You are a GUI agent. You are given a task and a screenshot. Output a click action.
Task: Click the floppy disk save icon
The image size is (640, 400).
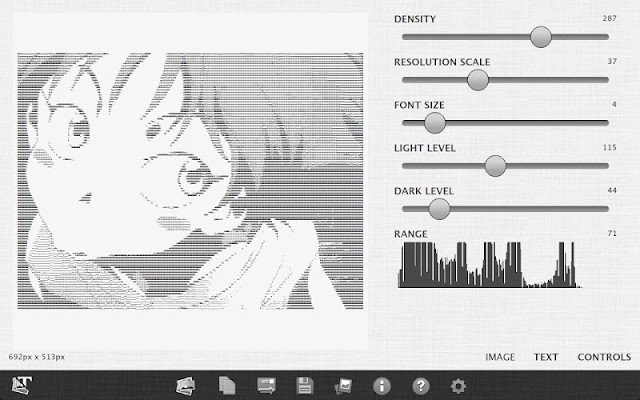pos(305,386)
